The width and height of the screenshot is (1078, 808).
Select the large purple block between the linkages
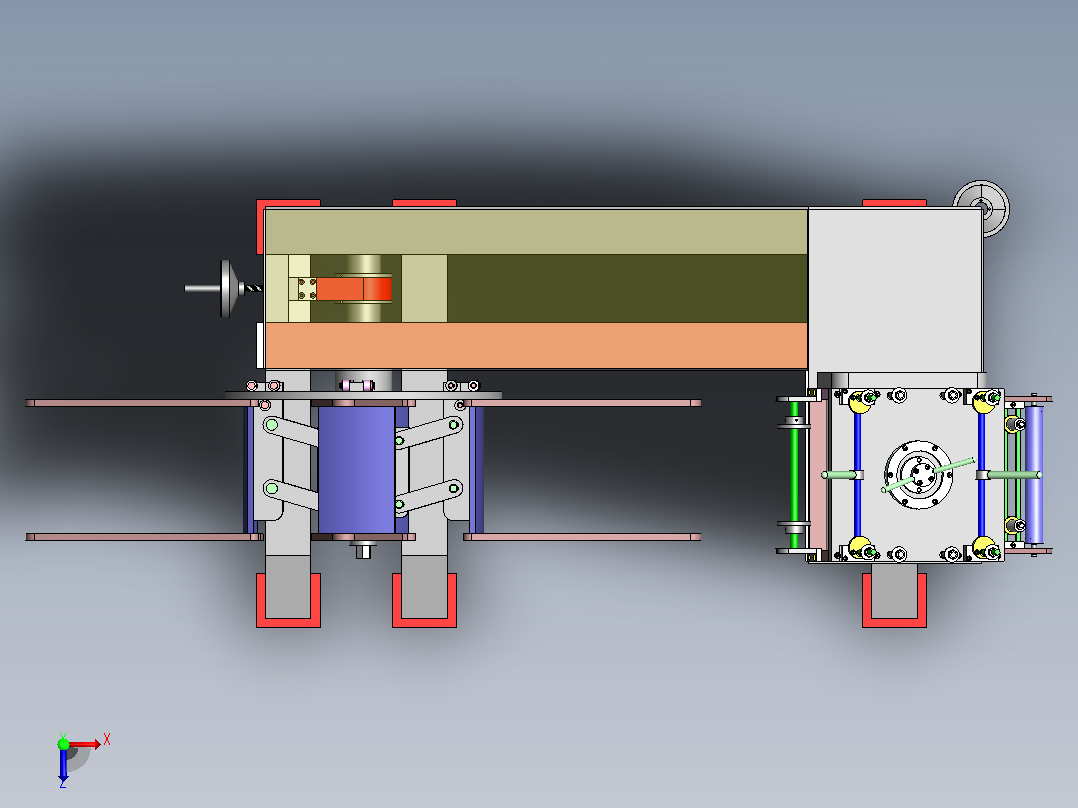(356, 470)
